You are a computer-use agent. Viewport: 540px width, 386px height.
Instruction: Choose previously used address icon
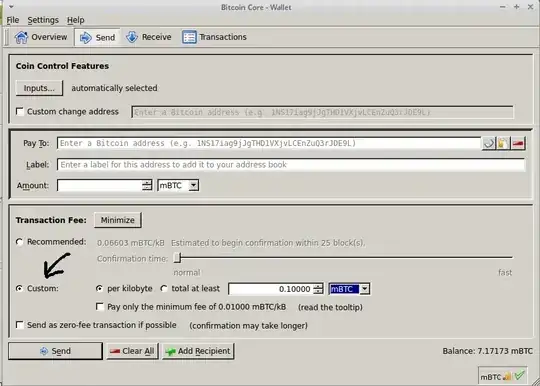[x=488, y=143]
